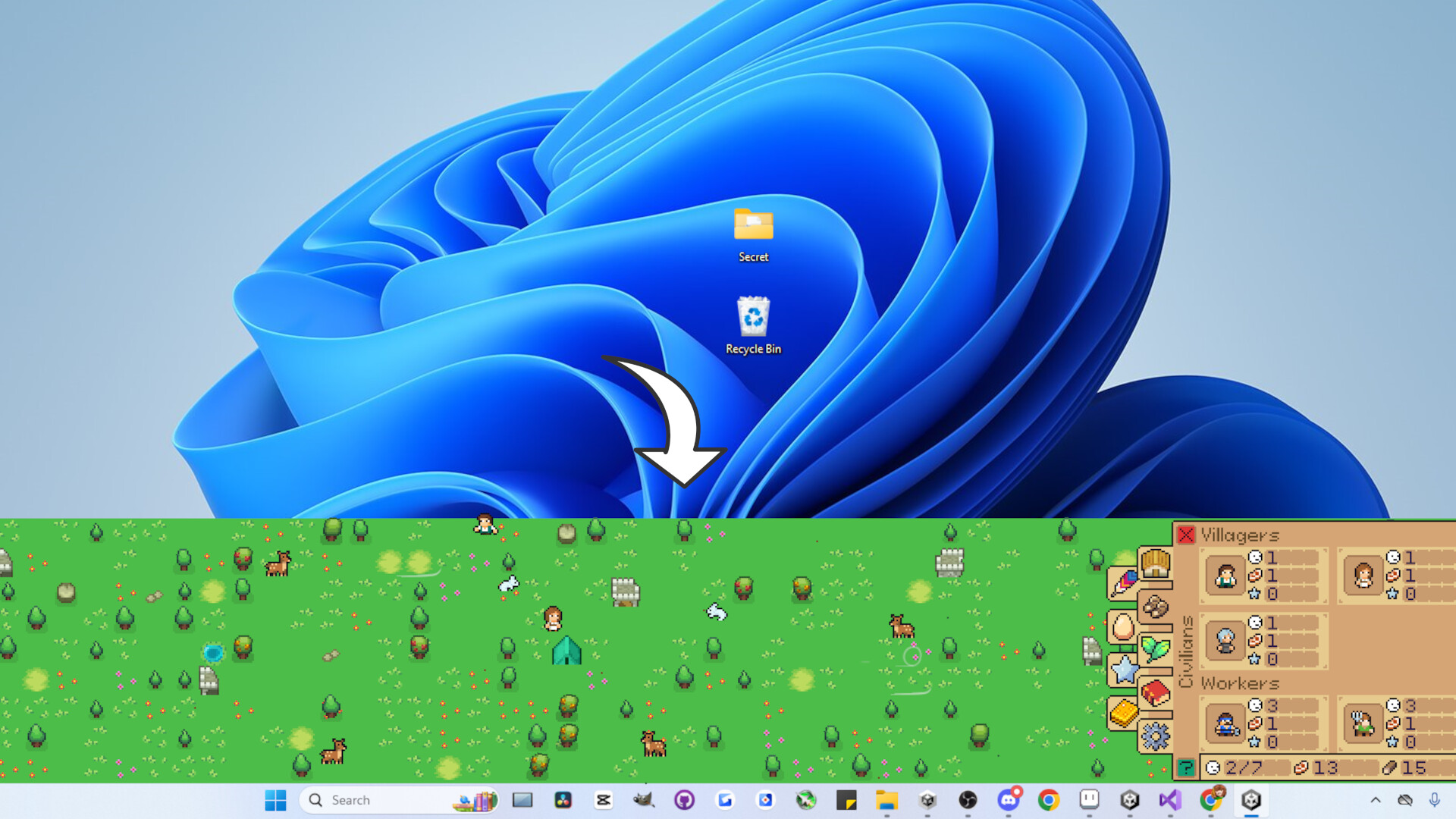Close the Villagers panel with red X

pyautogui.click(x=1185, y=535)
